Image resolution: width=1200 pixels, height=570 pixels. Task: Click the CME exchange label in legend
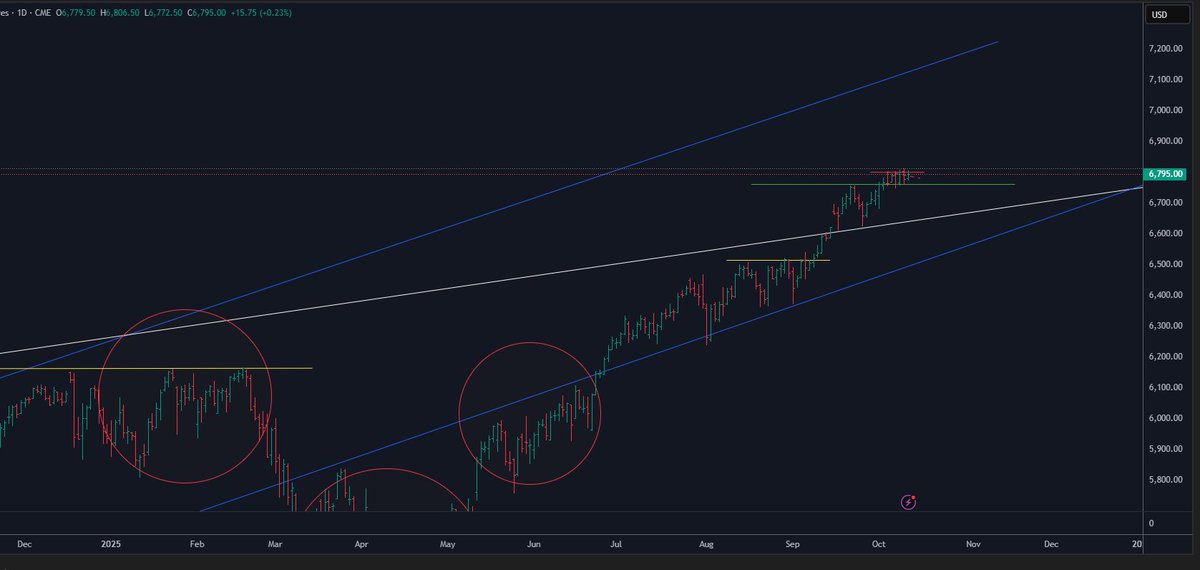point(45,12)
